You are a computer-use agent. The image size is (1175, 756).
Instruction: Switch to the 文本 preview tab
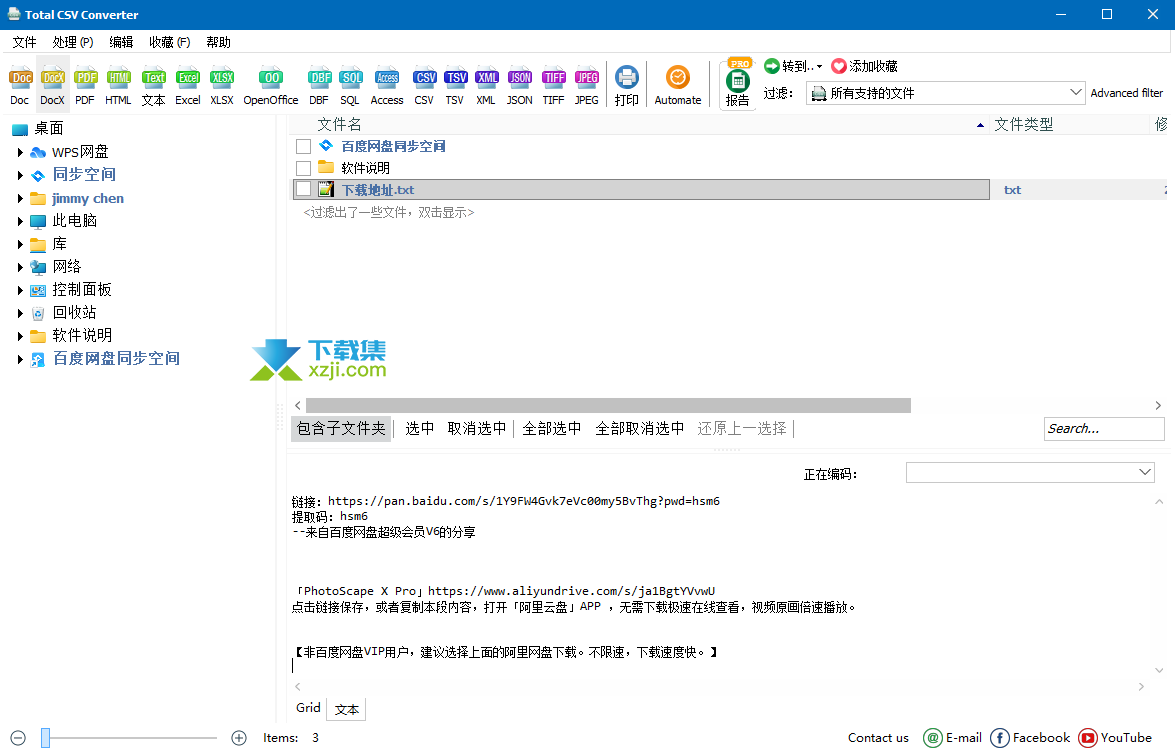click(x=346, y=709)
